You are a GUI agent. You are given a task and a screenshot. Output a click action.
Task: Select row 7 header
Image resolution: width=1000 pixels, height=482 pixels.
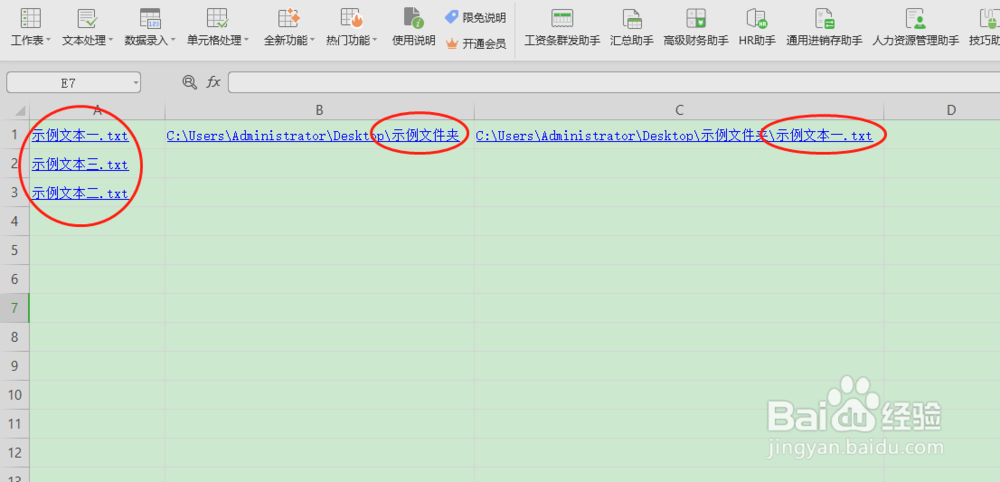coord(15,308)
